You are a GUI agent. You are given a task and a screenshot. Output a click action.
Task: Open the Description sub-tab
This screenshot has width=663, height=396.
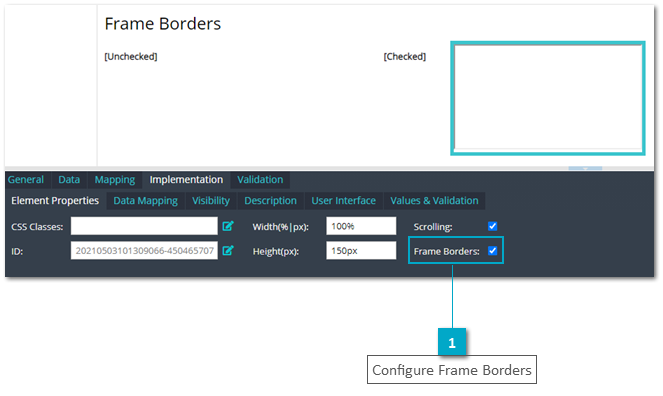(271, 201)
